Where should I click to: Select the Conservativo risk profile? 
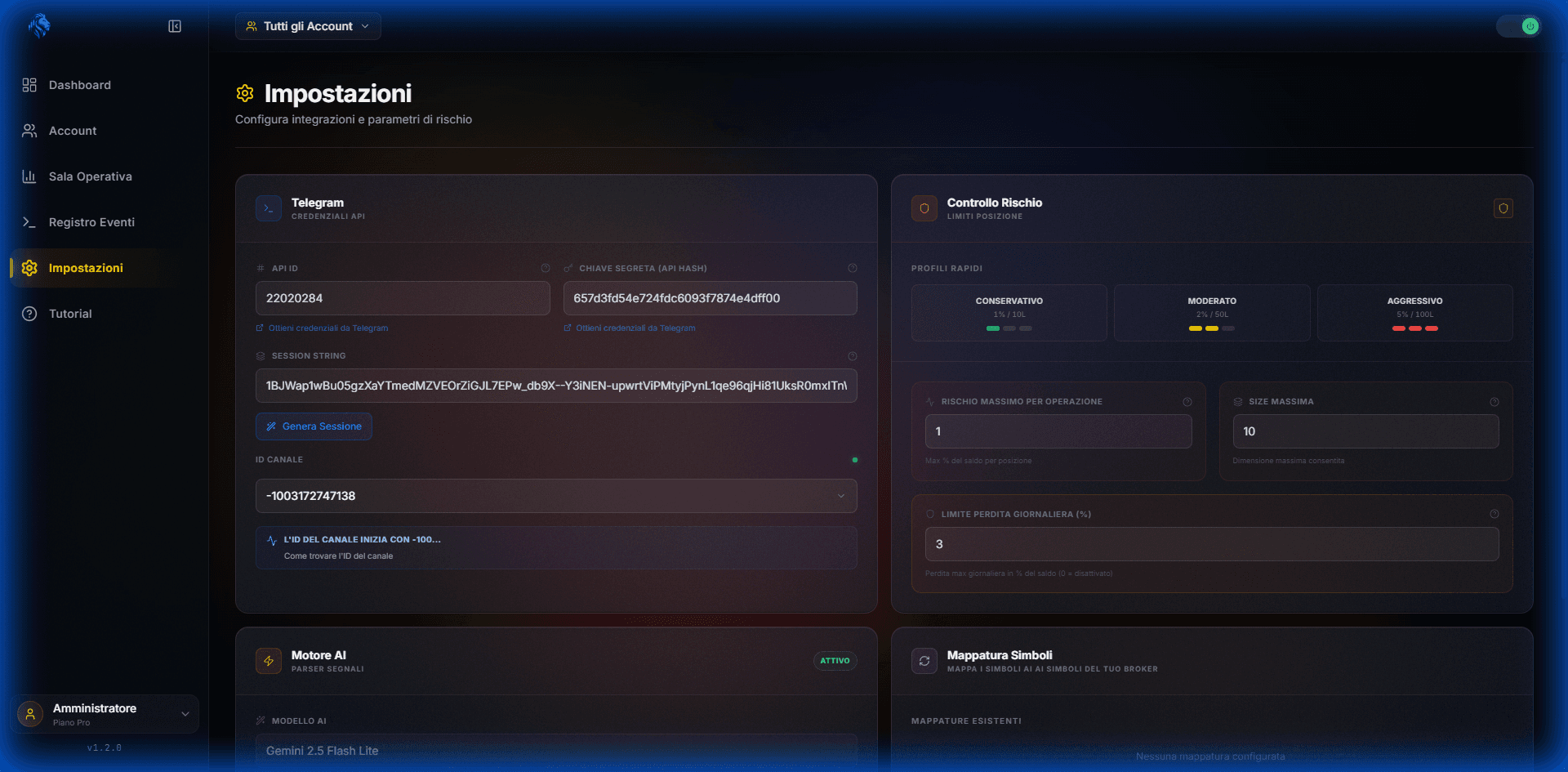1009,313
